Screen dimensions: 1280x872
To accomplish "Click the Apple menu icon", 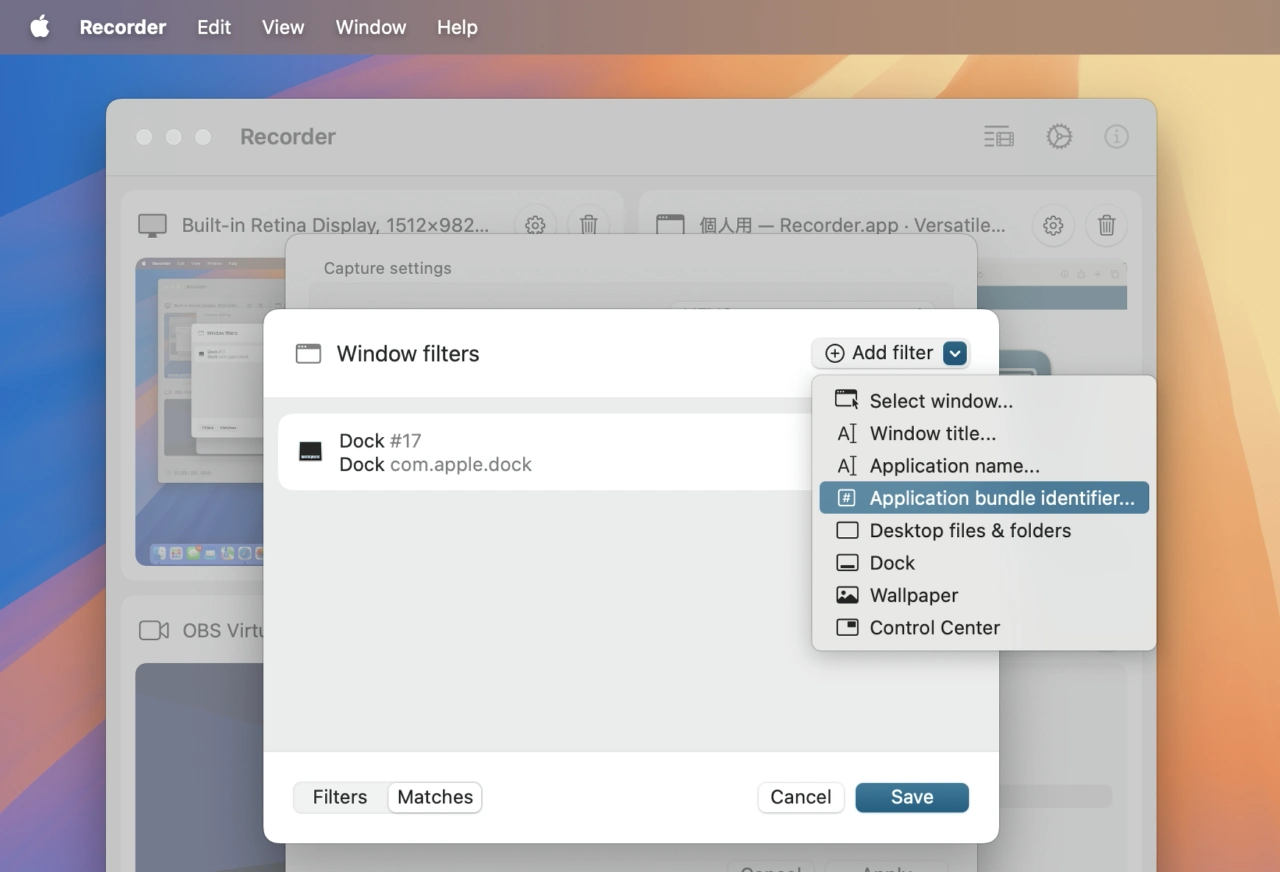I will pyautogui.click(x=40, y=27).
